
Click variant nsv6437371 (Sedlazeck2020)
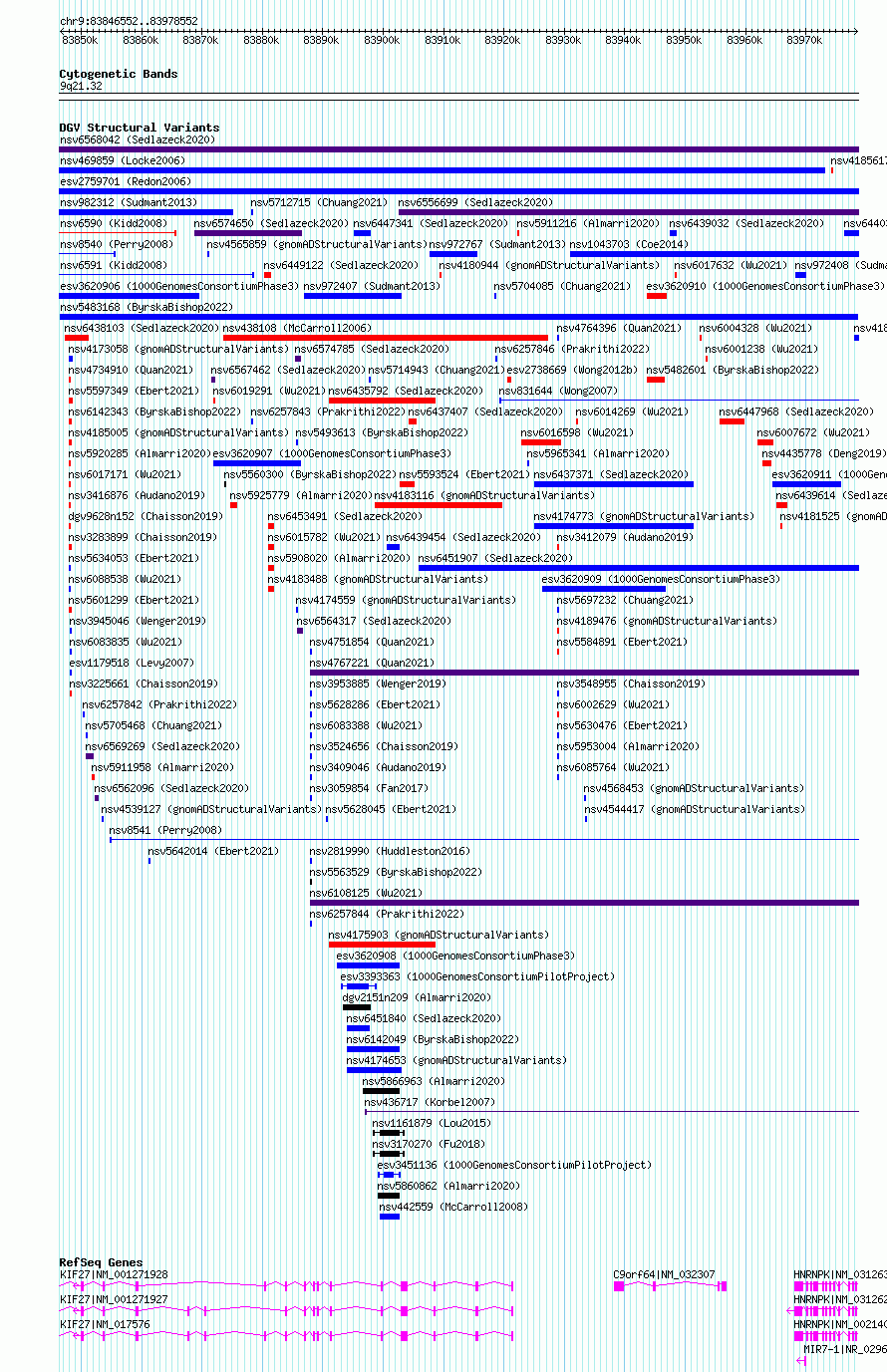pos(610,474)
